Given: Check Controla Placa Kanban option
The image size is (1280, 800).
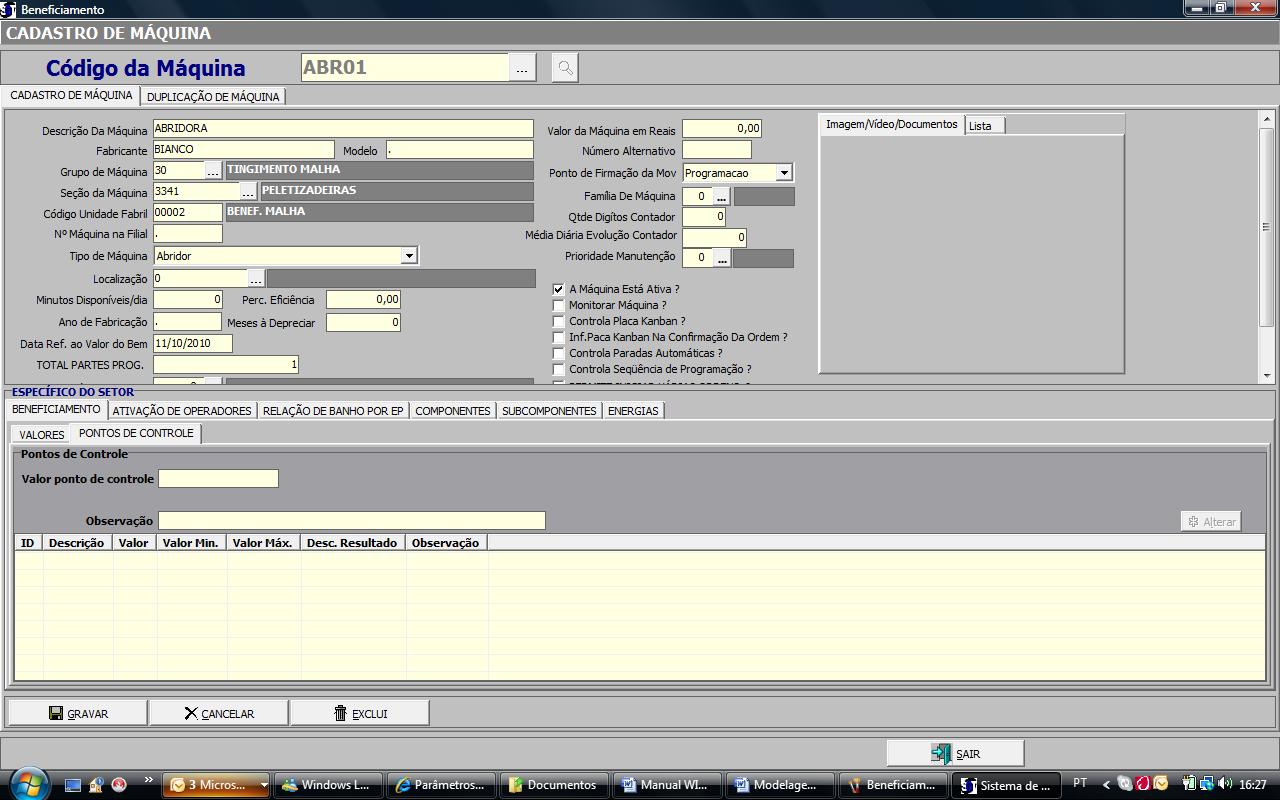Looking at the screenshot, I should [x=559, y=321].
